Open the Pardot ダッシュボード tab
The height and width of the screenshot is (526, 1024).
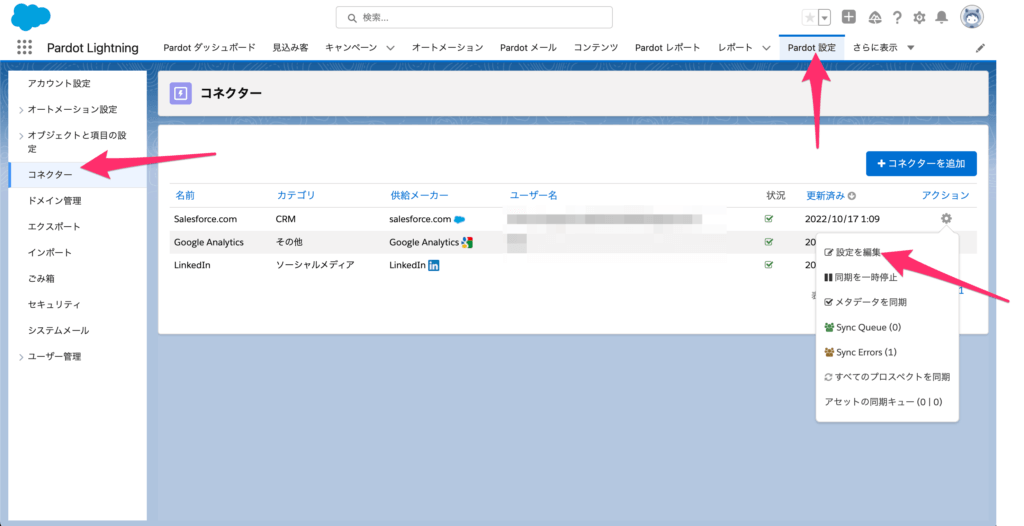click(210, 48)
